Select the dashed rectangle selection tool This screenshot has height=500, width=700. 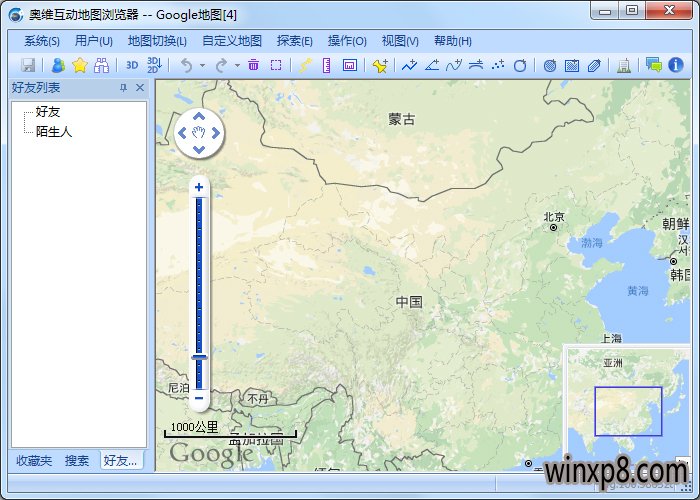click(276, 65)
